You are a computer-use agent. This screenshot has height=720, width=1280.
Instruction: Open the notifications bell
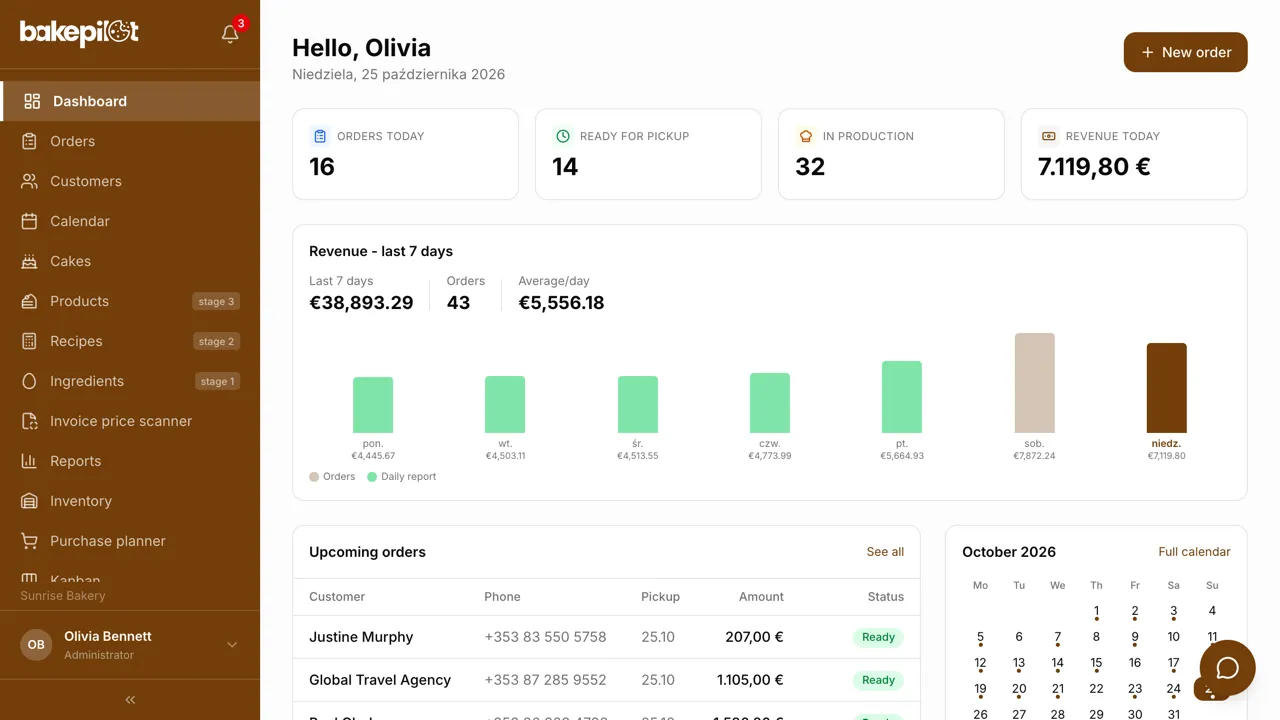tap(230, 34)
